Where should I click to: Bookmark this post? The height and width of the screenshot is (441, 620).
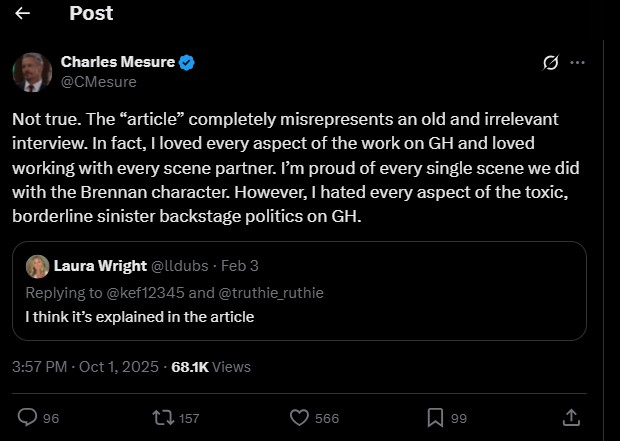click(x=435, y=417)
